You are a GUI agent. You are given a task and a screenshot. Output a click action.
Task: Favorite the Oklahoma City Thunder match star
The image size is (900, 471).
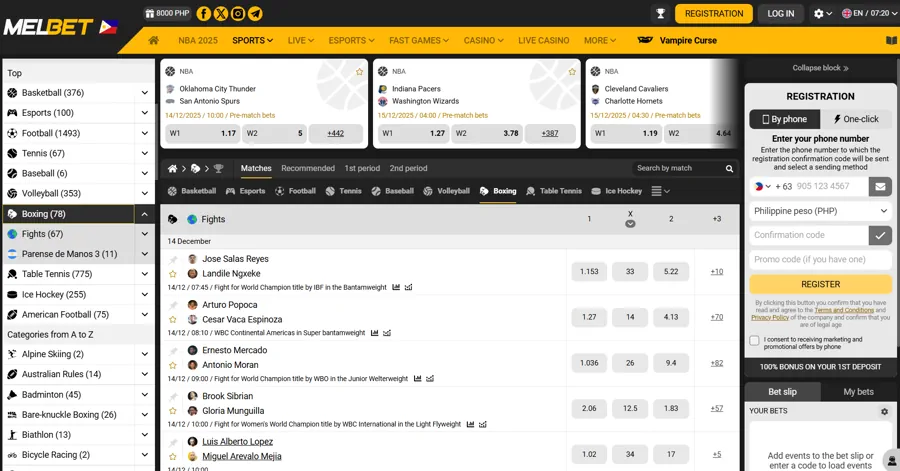pos(359,72)
